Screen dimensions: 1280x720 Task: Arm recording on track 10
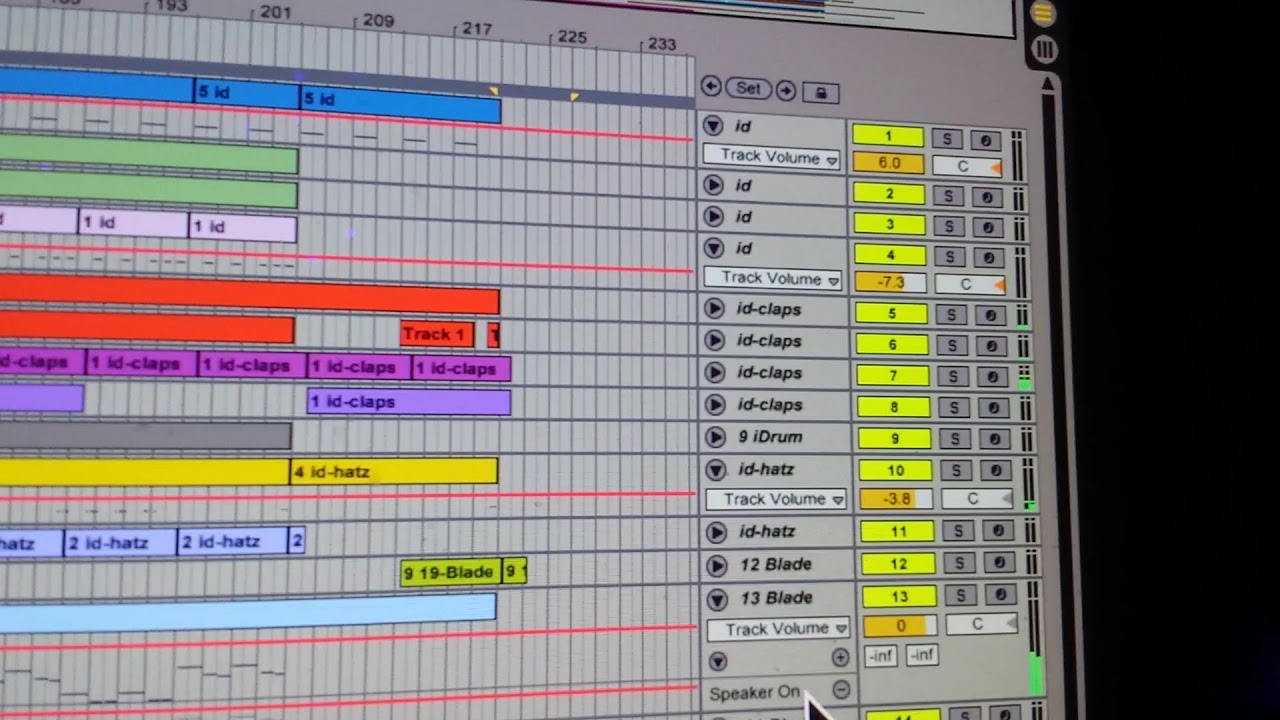click(x=995, y=470)
